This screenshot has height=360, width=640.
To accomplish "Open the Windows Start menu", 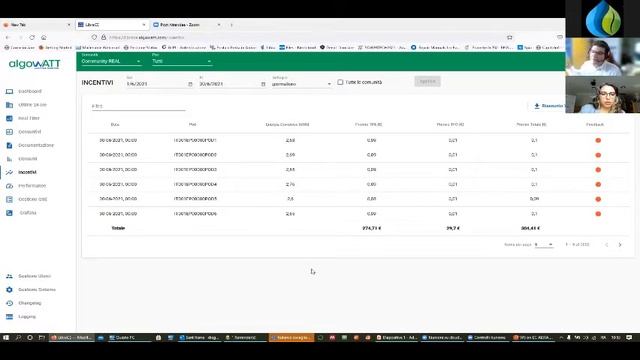I will tap(6, 338).
